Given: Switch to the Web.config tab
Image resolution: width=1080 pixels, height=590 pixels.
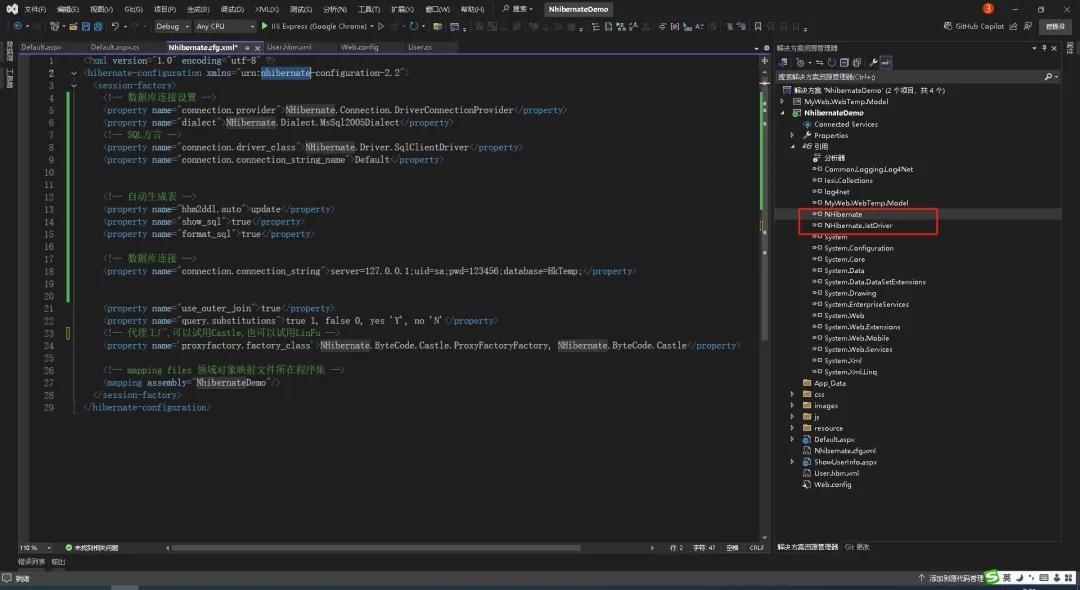Looking at the screenshot, I should pos(360,46).
